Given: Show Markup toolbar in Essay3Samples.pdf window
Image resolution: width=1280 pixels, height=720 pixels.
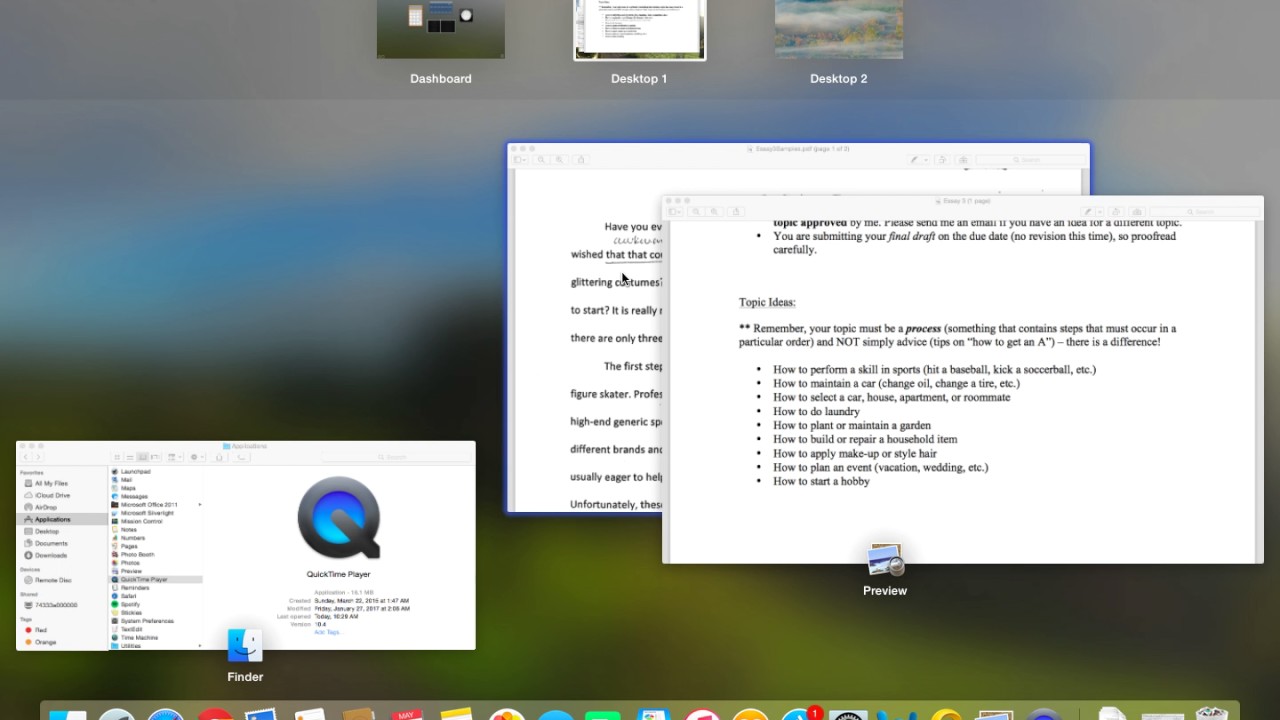Looking at the screenshot, I should tap(963, 160).
